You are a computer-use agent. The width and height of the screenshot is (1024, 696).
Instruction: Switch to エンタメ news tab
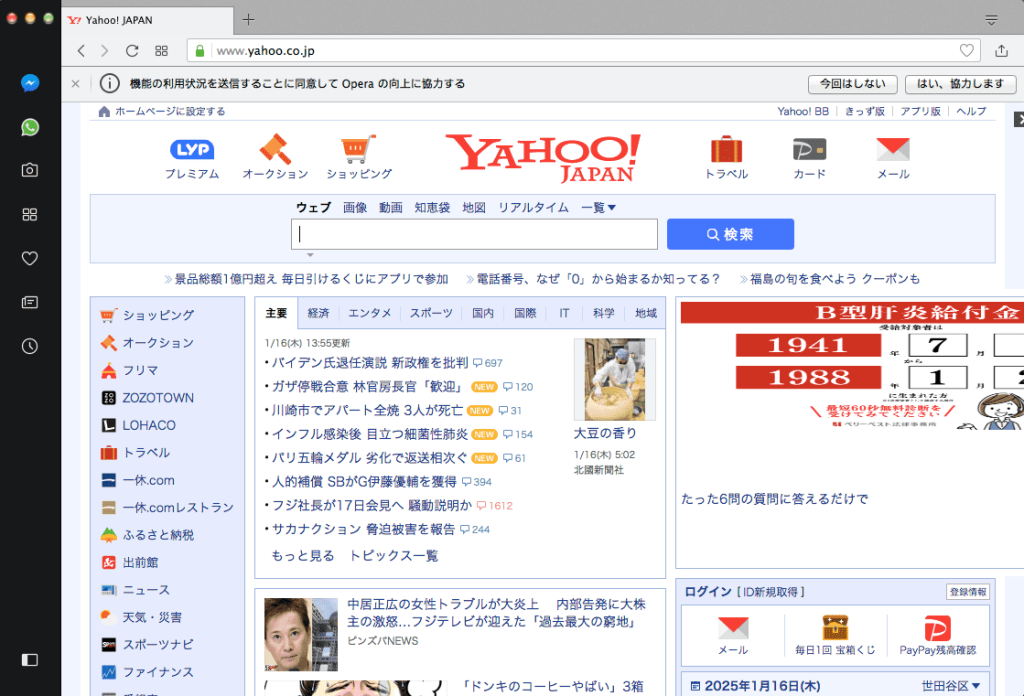370,313
